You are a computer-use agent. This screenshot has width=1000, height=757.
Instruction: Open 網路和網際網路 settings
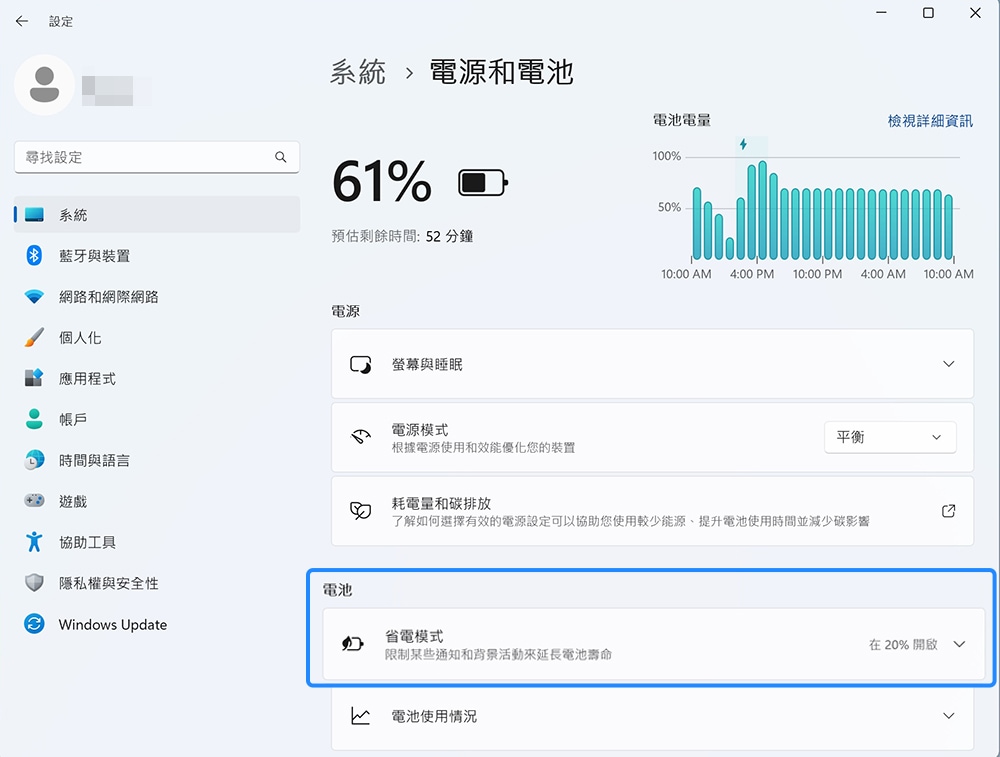coord(157,297)
